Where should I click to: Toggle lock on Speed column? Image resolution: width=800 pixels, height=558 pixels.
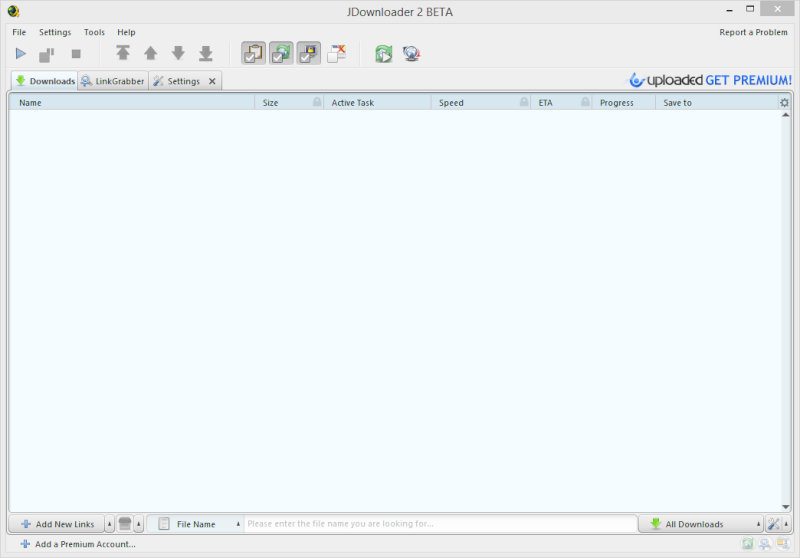point(524,102)
